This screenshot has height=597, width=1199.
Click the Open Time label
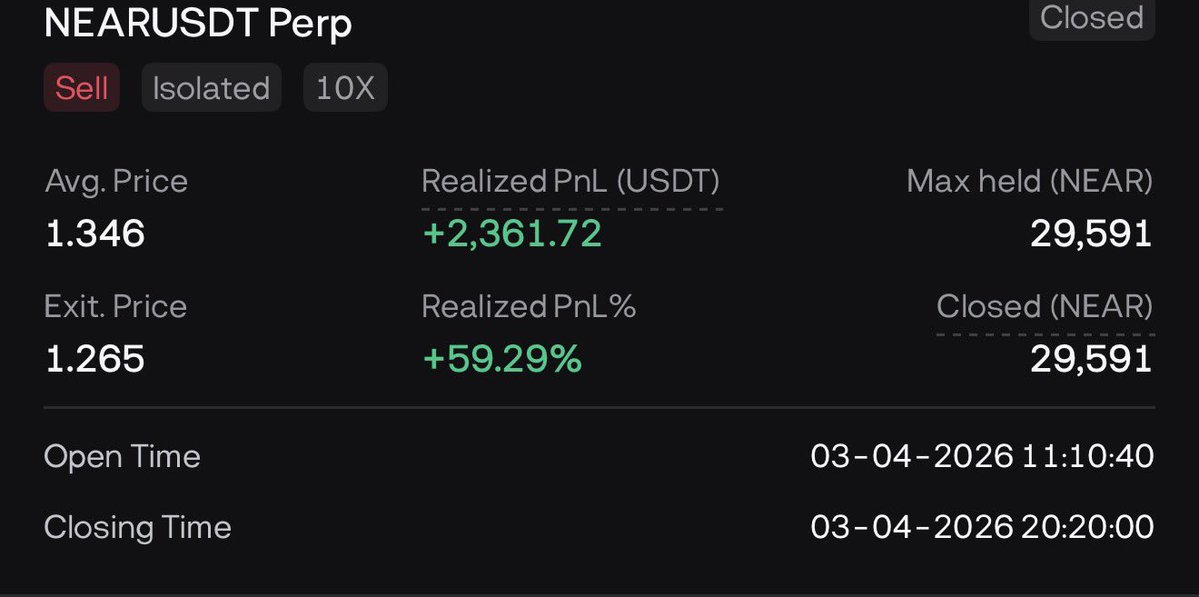pyautogui.click(x=122, y=457)
